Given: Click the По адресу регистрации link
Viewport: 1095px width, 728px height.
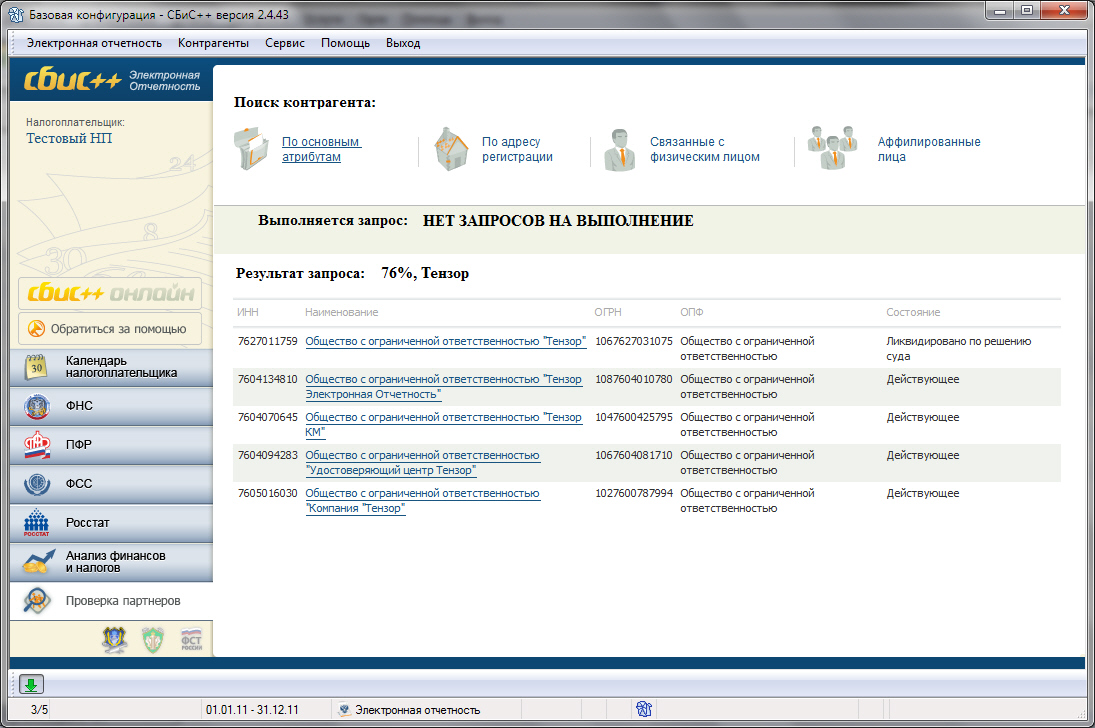Looking at the screenshot, I should click(x=517, y=149).
